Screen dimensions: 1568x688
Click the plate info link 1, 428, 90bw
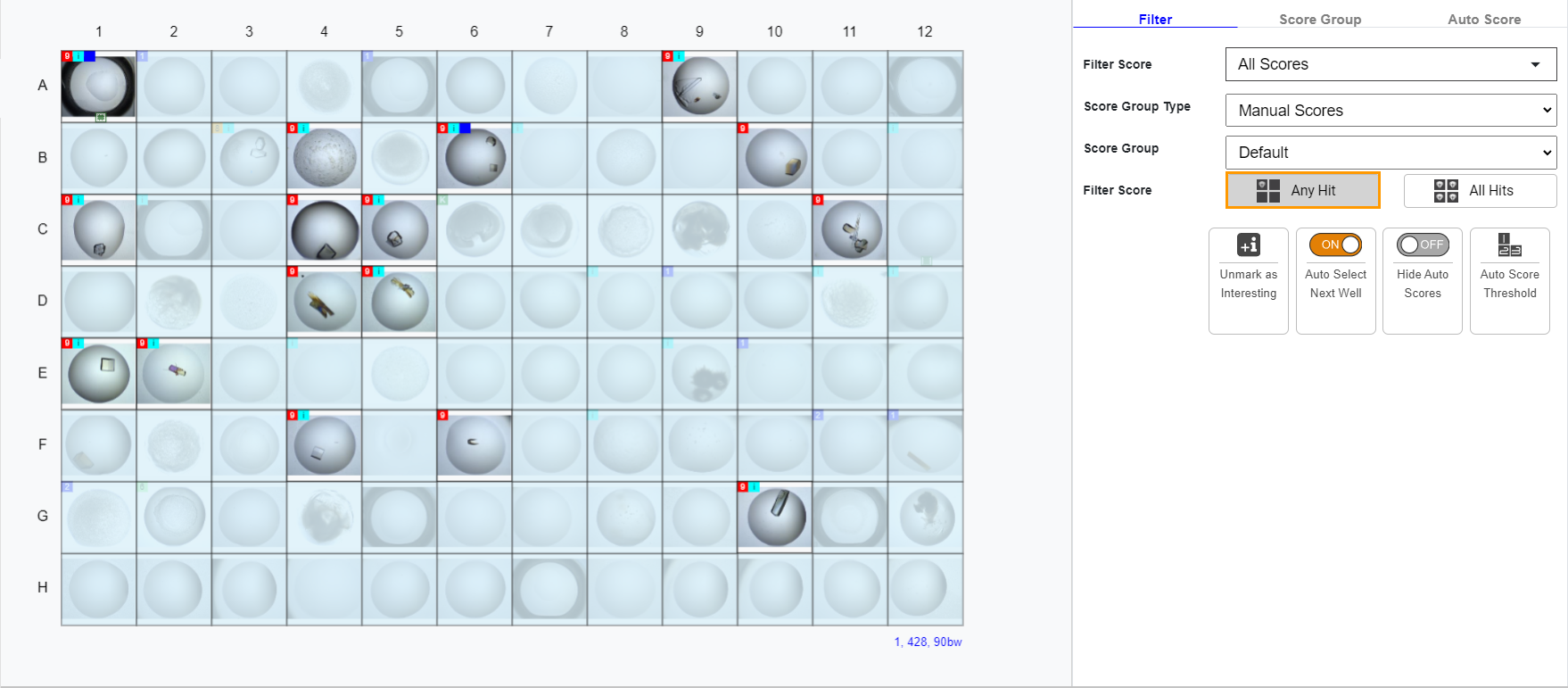[x=928, y=642]
